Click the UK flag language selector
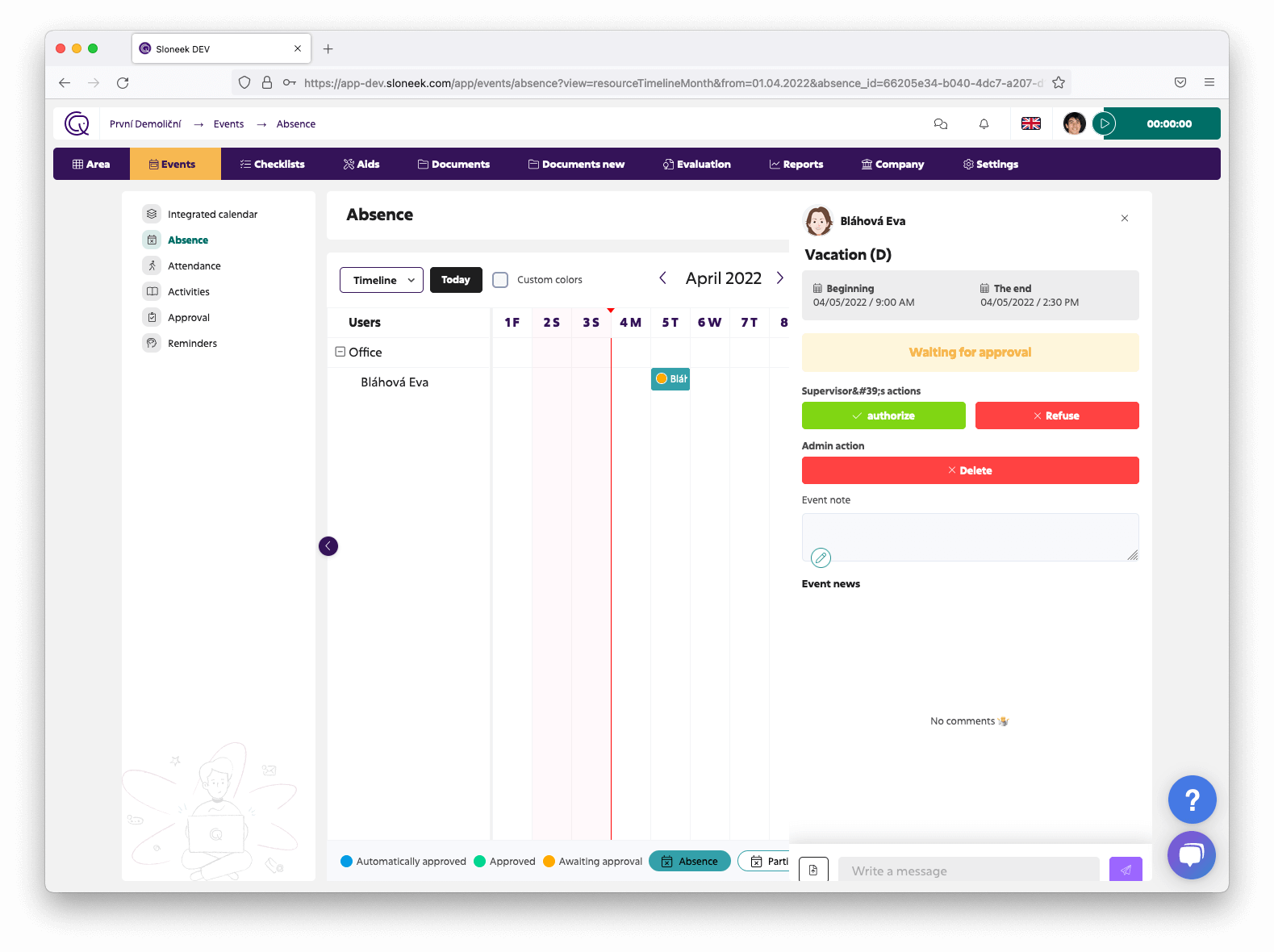1274x952 pixels. tap(1030, 124)
